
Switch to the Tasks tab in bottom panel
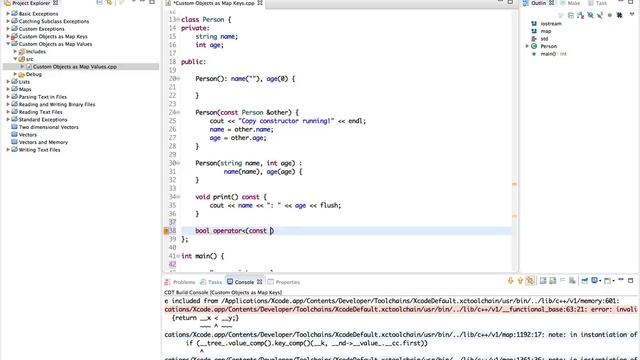[211, 282]
